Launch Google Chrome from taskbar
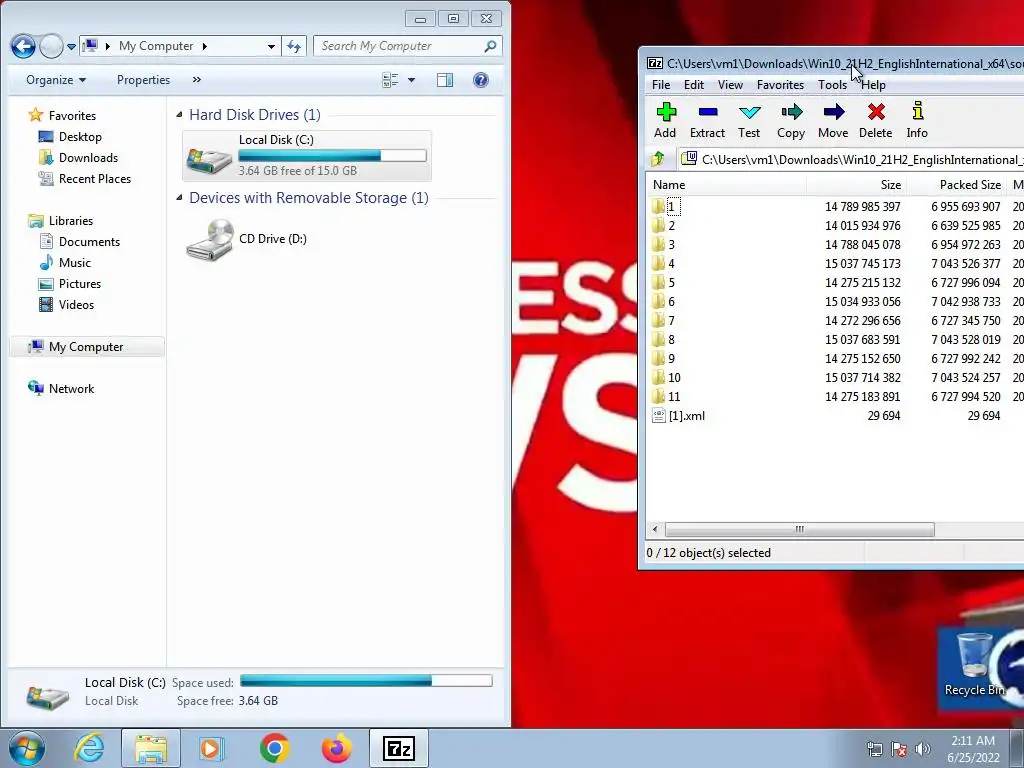Image resolution: width=1024 pixels, height=768 pixels. pos(274,748)
